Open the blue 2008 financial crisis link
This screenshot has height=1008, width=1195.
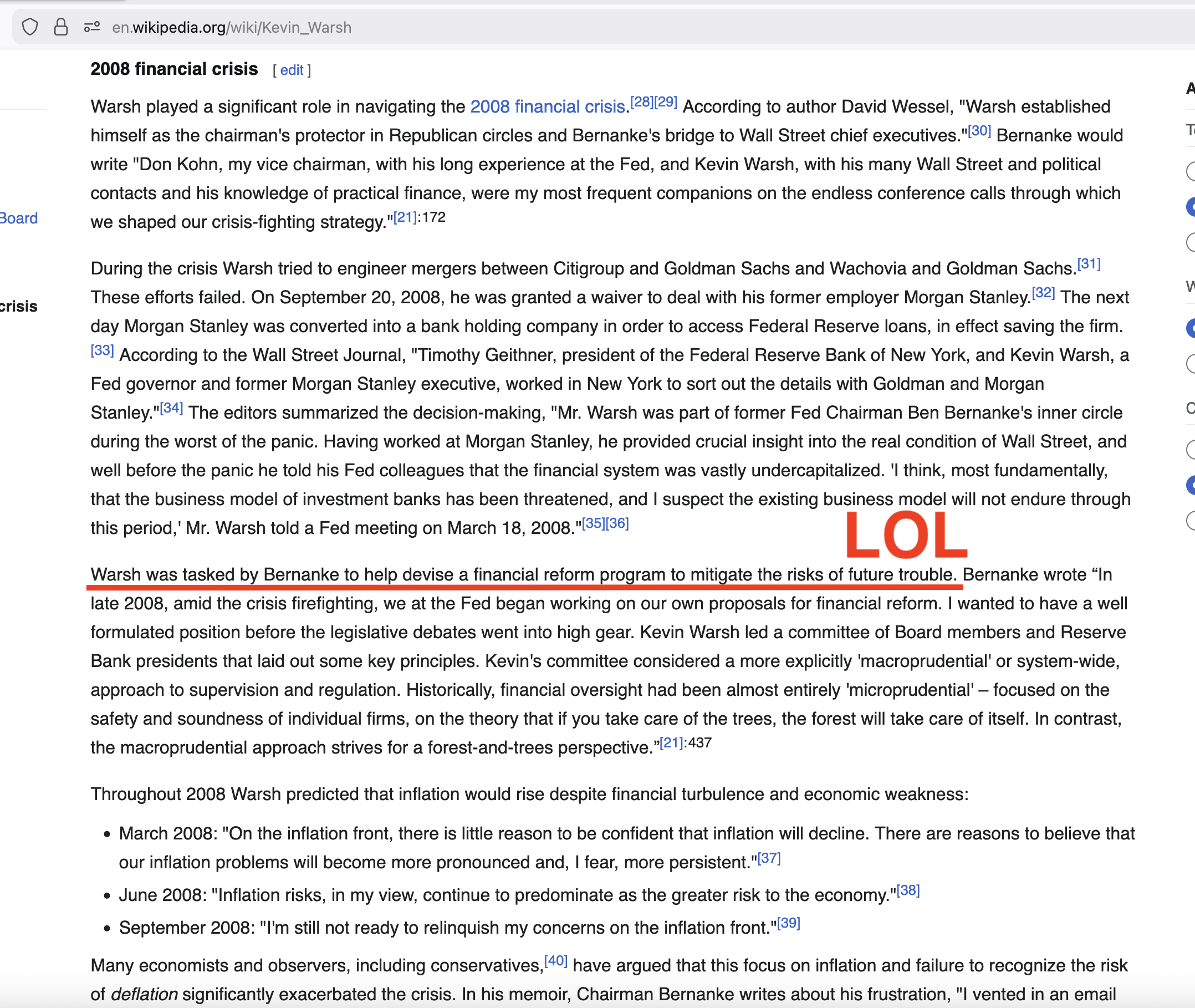pos(547,107)
